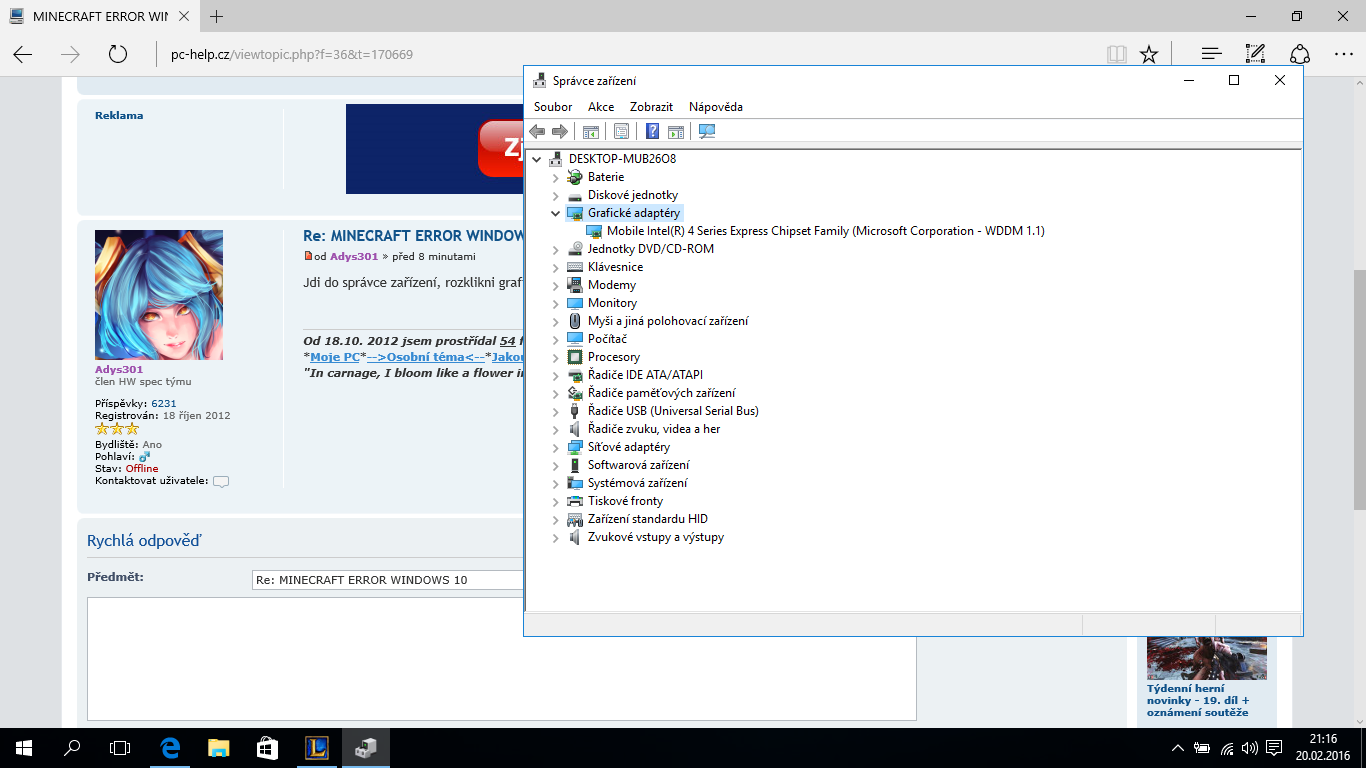Open the Zobrazit menu

click(651, 107)
